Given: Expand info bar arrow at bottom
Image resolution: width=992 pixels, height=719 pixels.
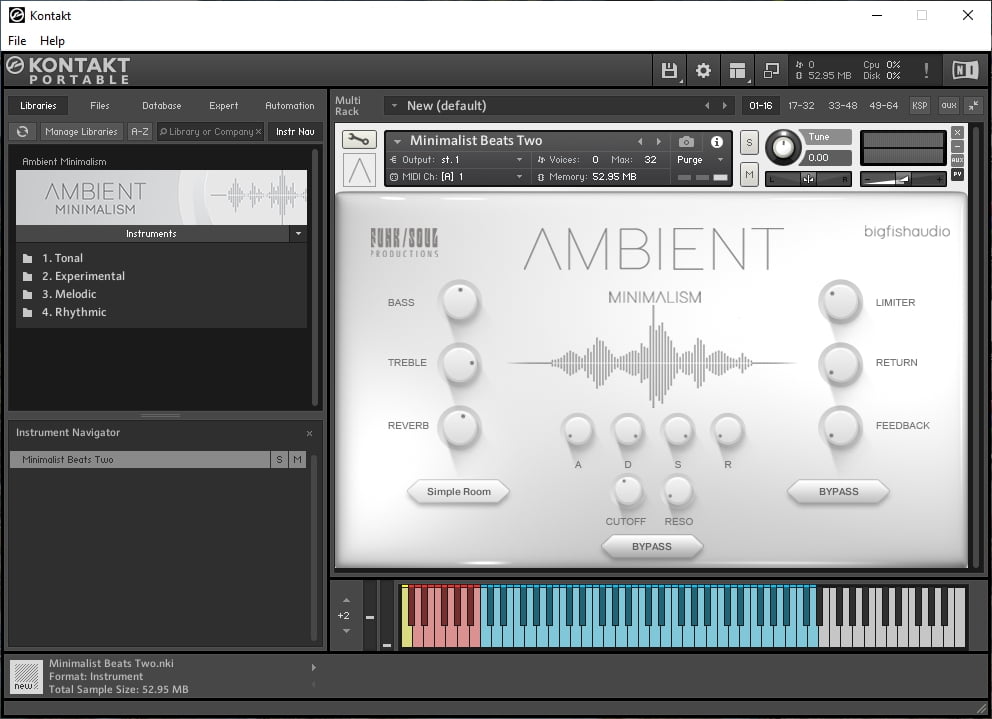Looking at the screenshot, I should [313, 667].
